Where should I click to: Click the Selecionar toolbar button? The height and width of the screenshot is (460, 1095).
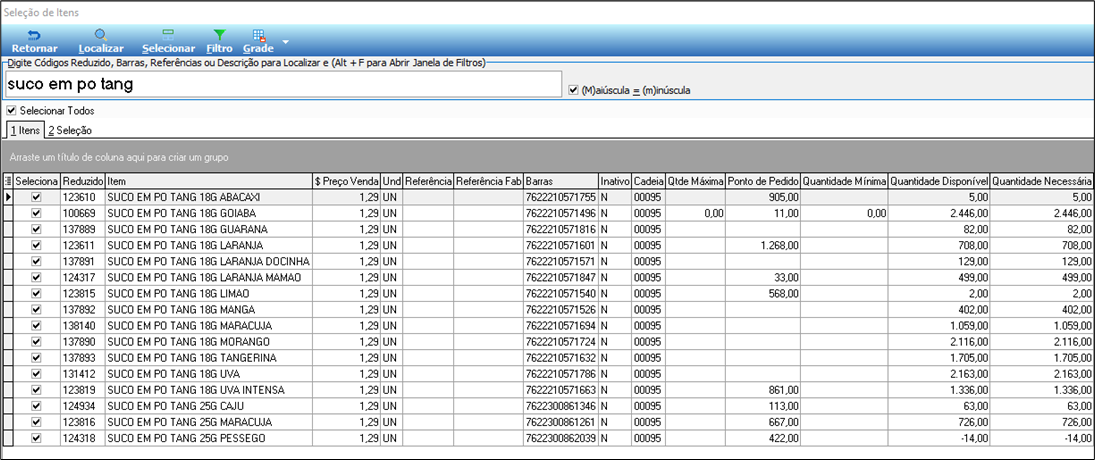[x=168, y=41]
